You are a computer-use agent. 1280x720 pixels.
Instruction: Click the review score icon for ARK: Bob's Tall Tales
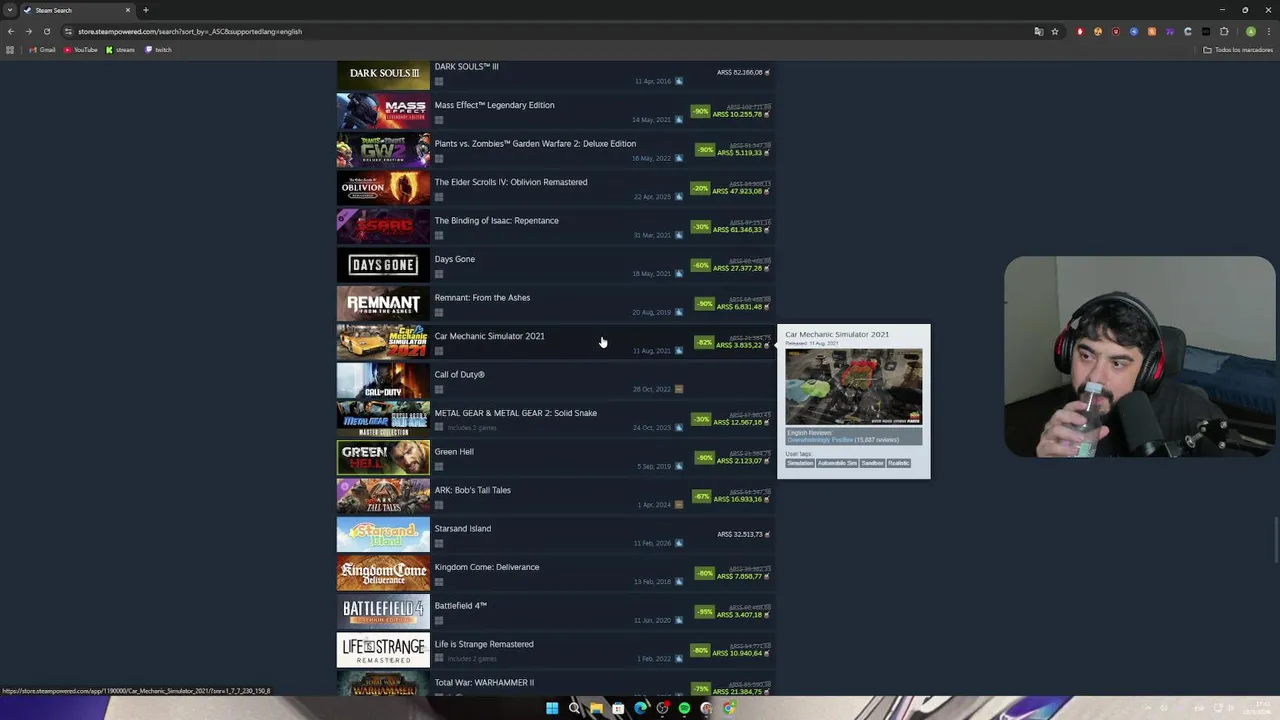[679, 505]
